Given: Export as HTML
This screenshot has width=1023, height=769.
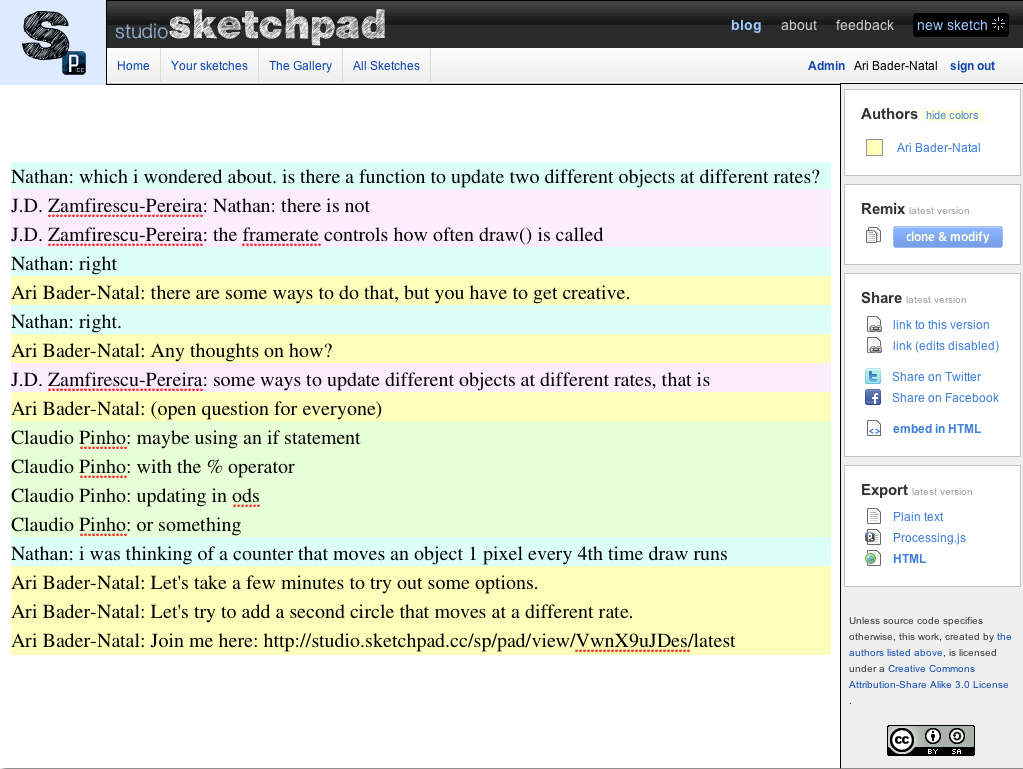Looking at the screenshot, I should 909,559.
